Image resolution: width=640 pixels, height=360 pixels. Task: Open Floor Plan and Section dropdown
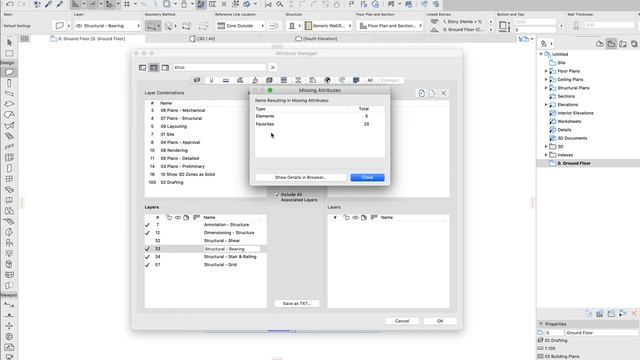point(390,26)
